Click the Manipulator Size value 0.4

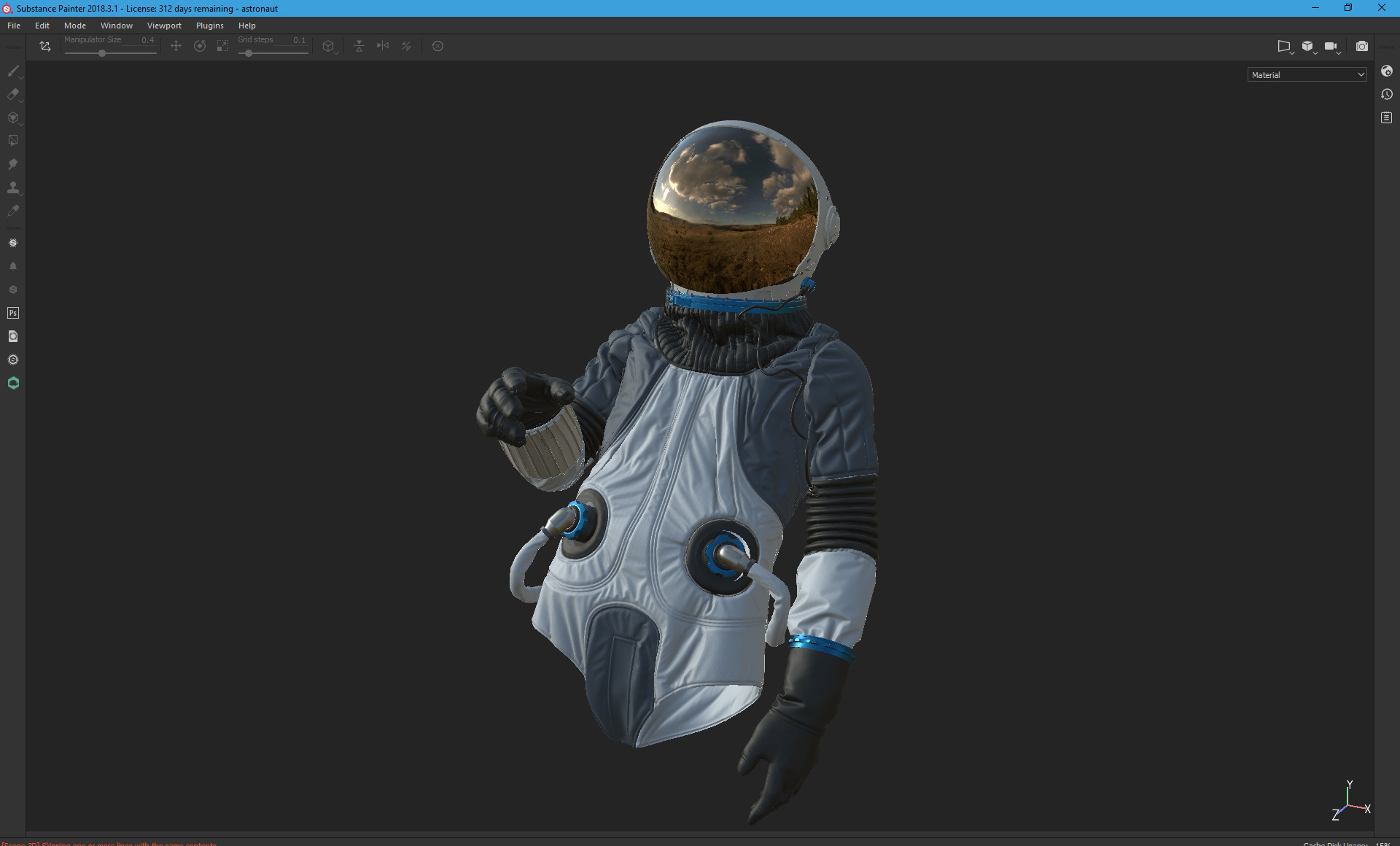click(148, 40)
